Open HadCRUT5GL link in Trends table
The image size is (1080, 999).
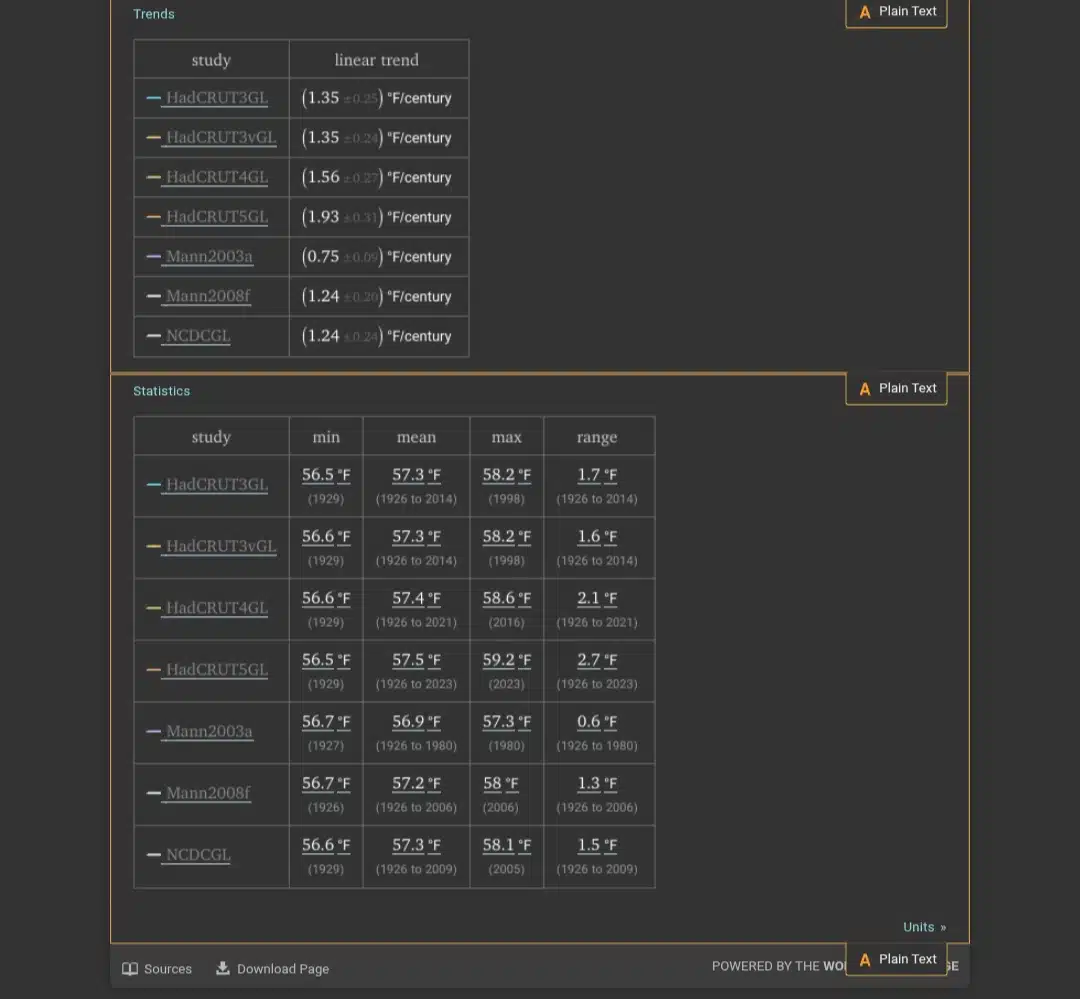tap(217, 217)
